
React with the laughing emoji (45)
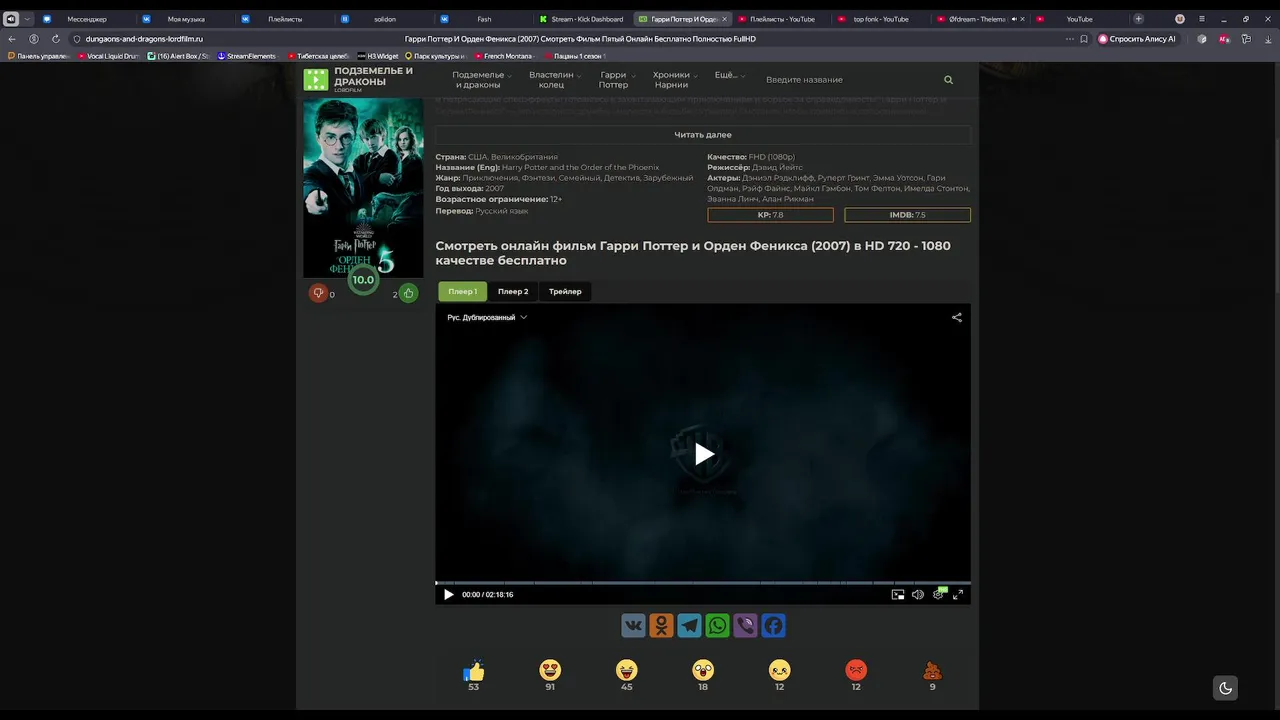tap(627, 670)
